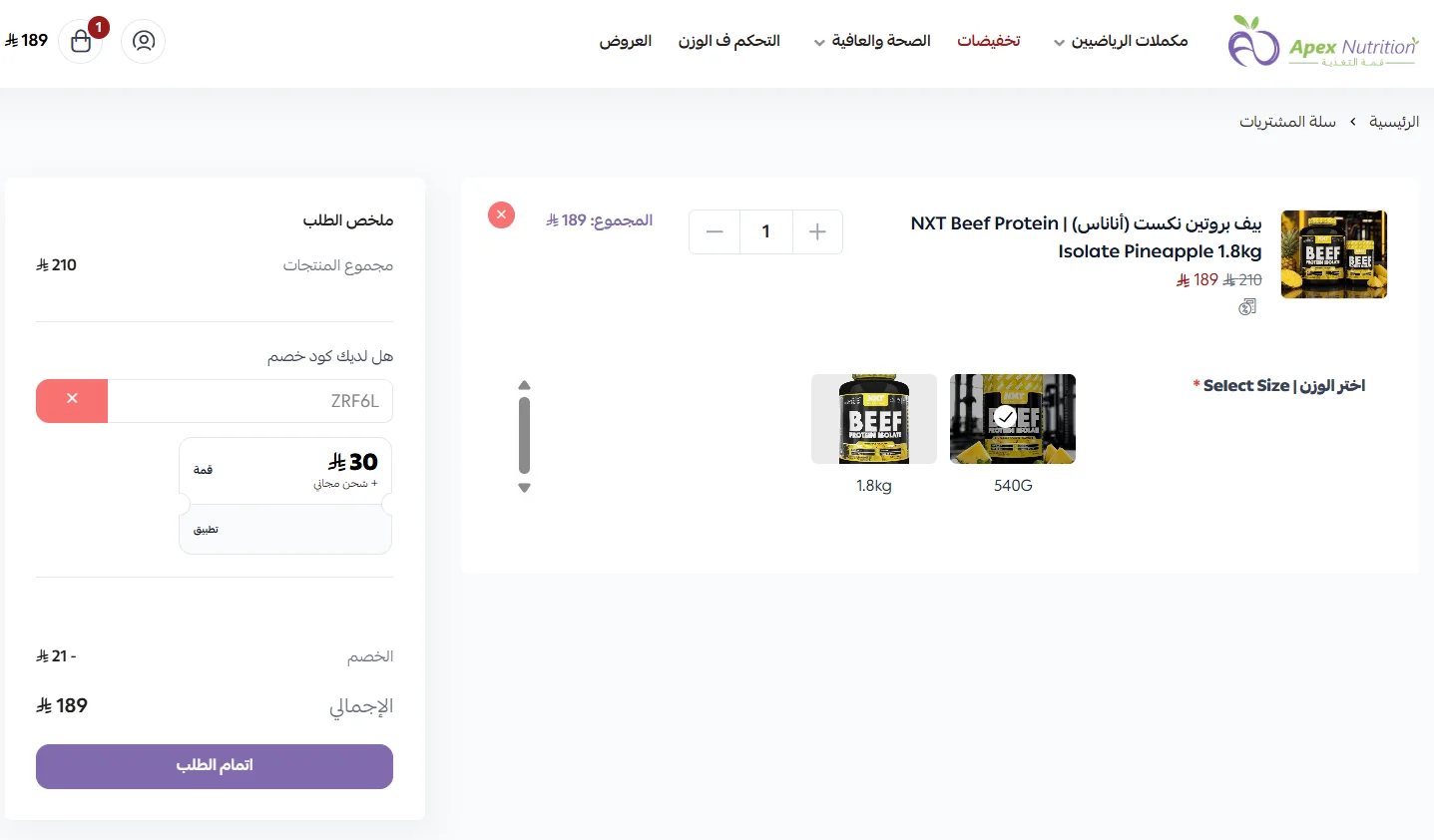Apply the 30 coupon with تطبيق

(x=207, y=530)
